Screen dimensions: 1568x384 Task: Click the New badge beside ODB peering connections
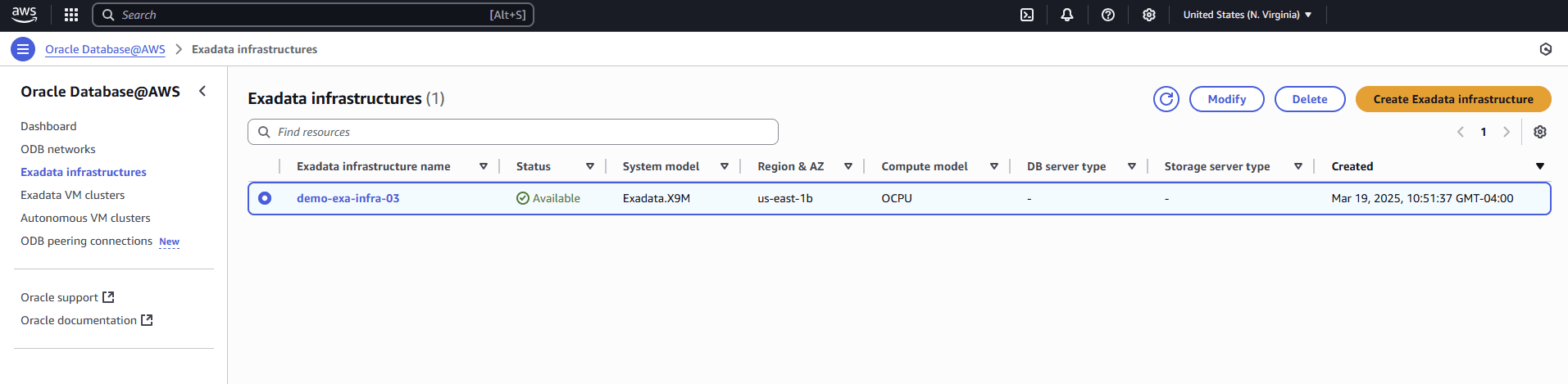(x=169, y=242)
